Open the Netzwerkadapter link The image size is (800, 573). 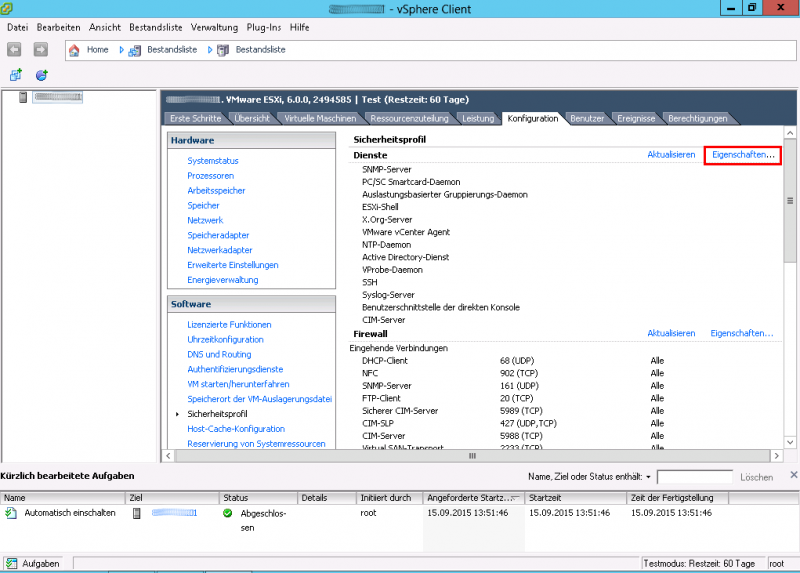pos(219,250)
